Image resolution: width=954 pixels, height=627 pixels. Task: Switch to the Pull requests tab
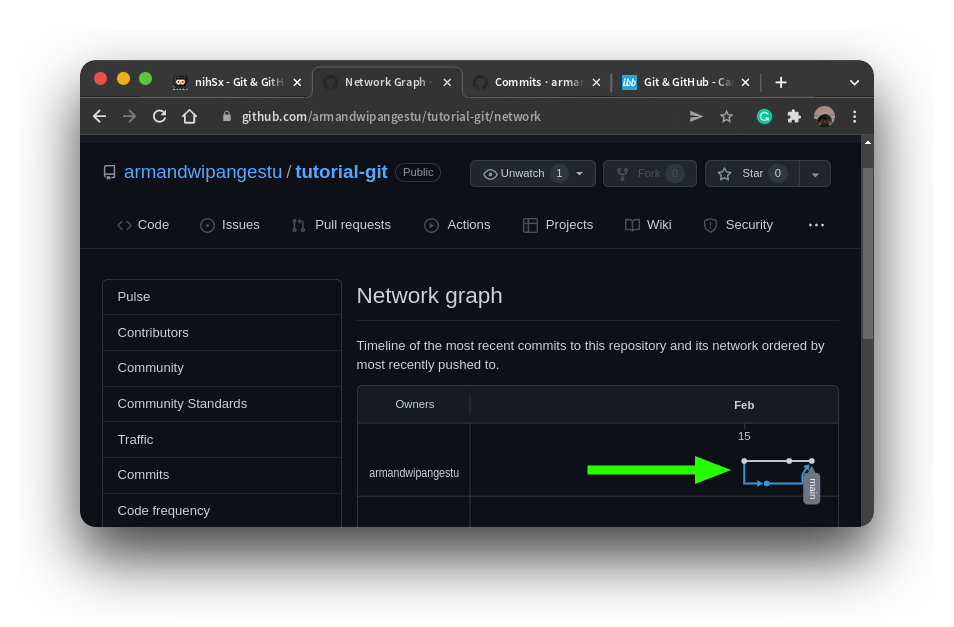click(341, 225)
